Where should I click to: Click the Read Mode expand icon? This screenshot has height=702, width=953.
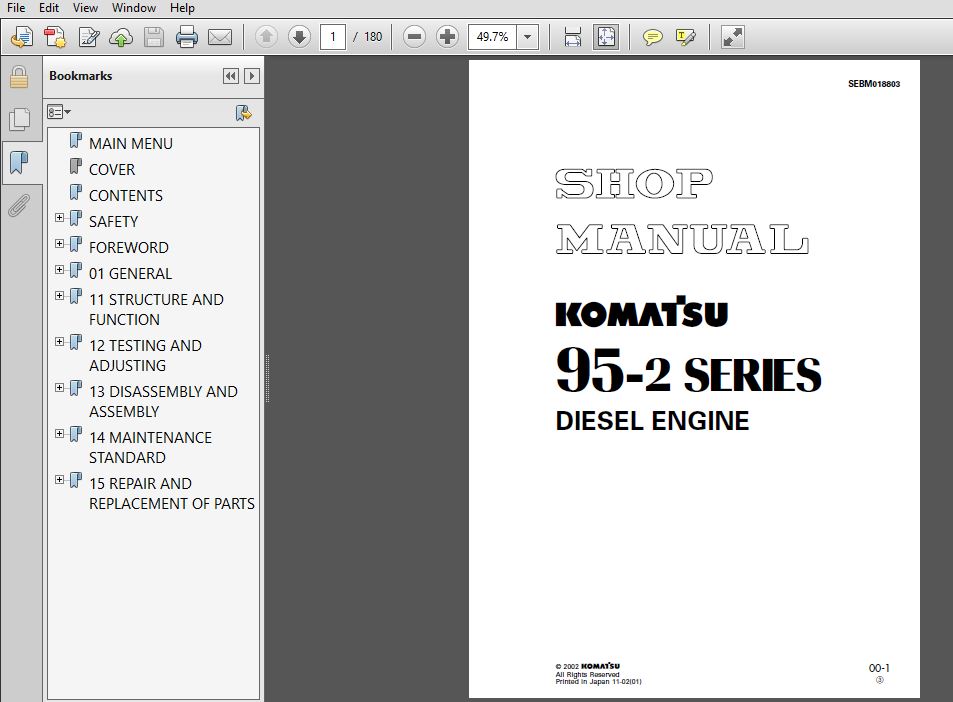[x=732, y=37]
